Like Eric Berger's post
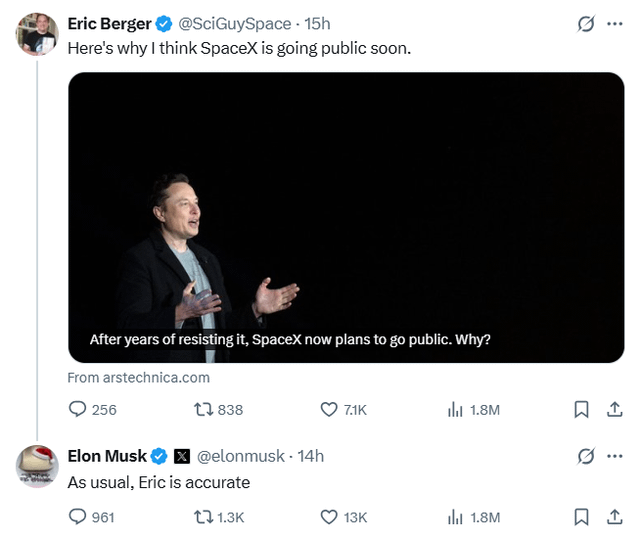 [x=329, y=409]
